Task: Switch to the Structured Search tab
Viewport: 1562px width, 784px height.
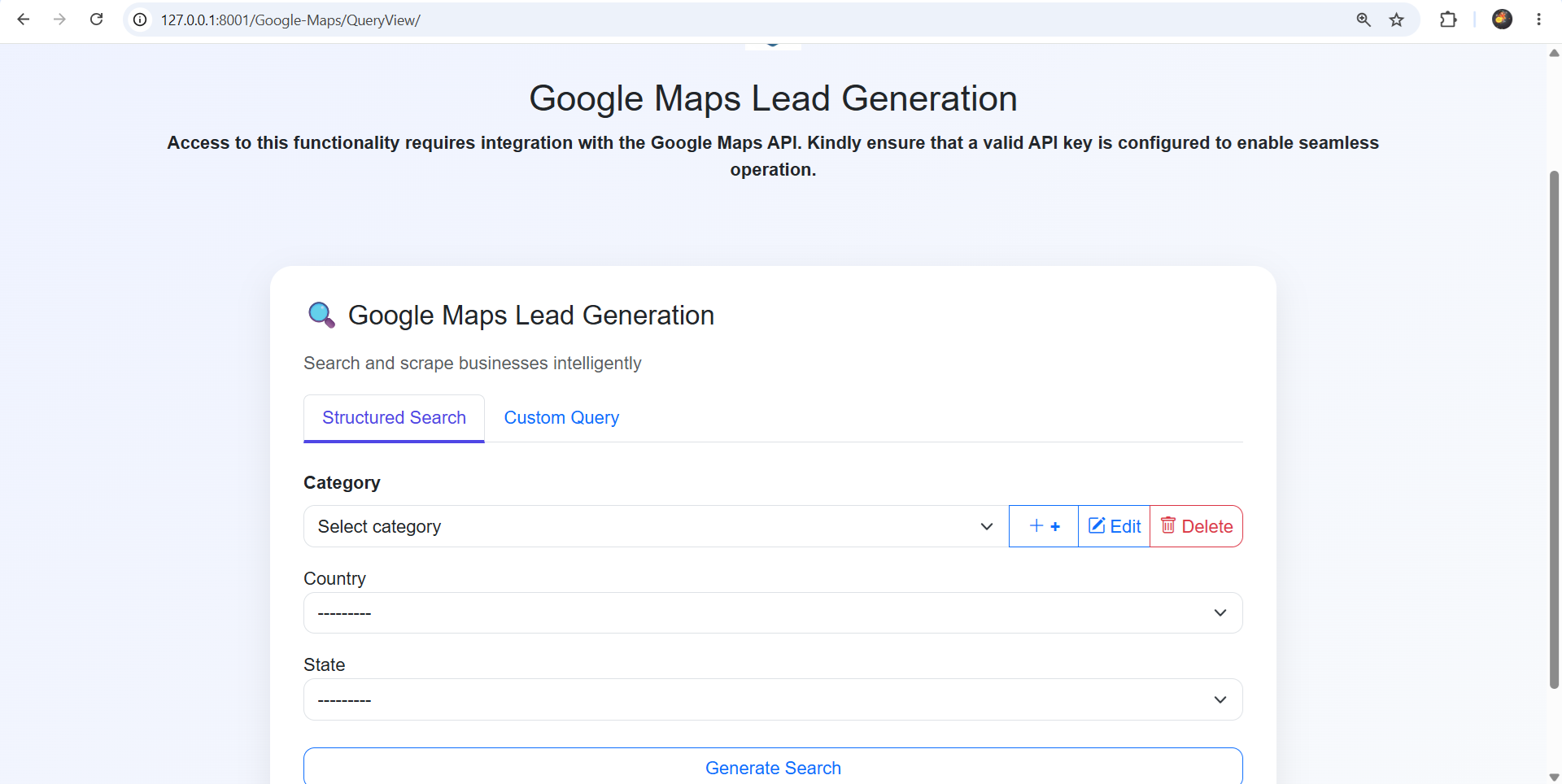Action: [394, 418]
